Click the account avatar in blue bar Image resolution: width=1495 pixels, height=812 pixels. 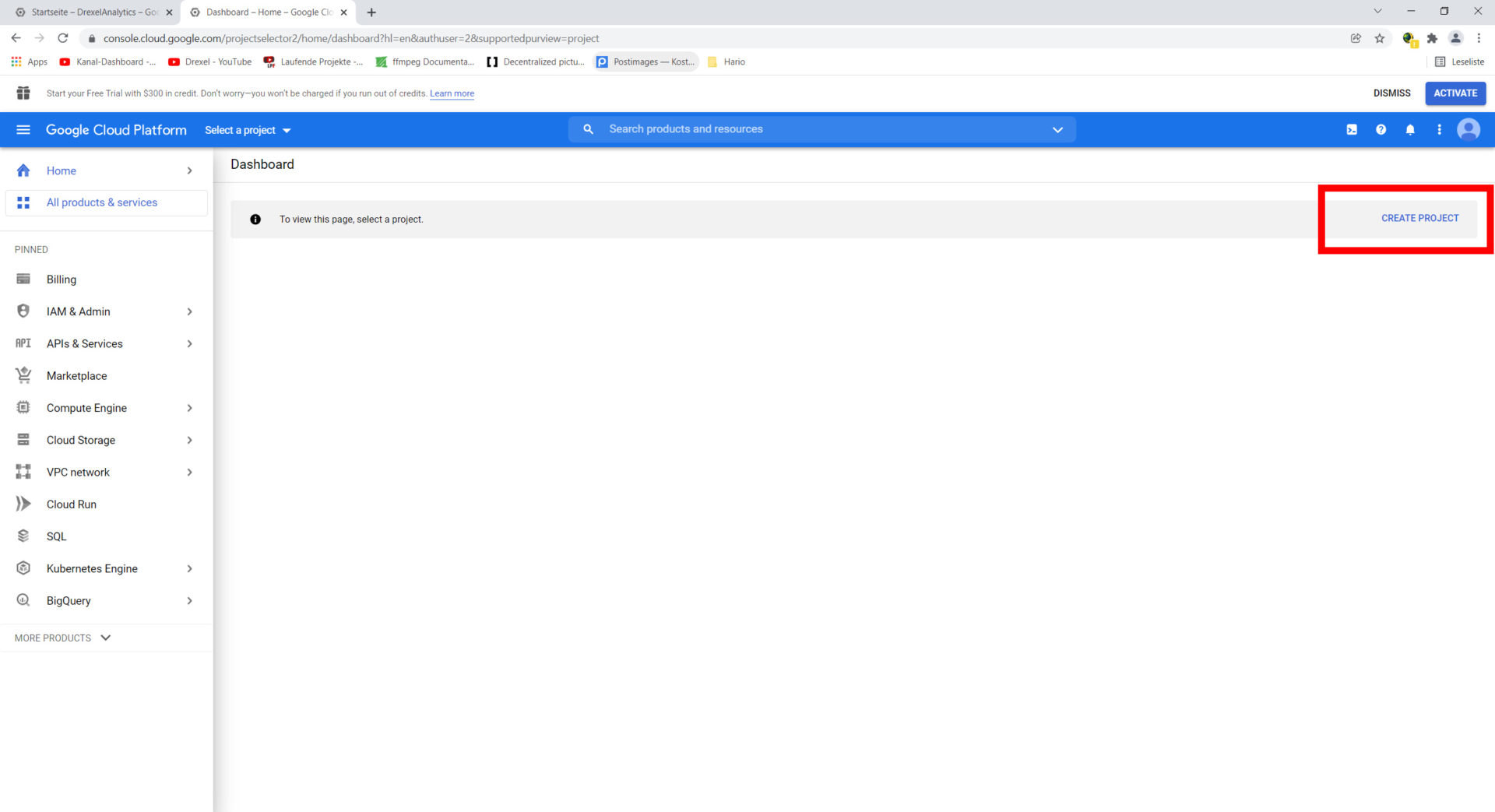pos(1469,129)
